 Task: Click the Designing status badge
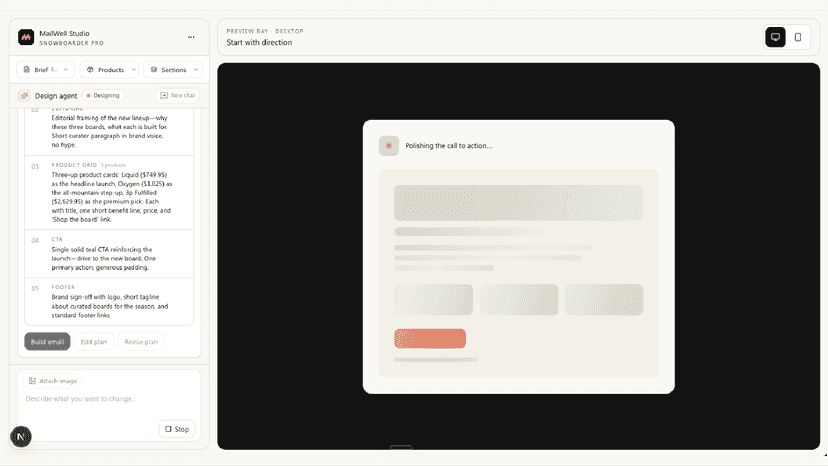103,96
